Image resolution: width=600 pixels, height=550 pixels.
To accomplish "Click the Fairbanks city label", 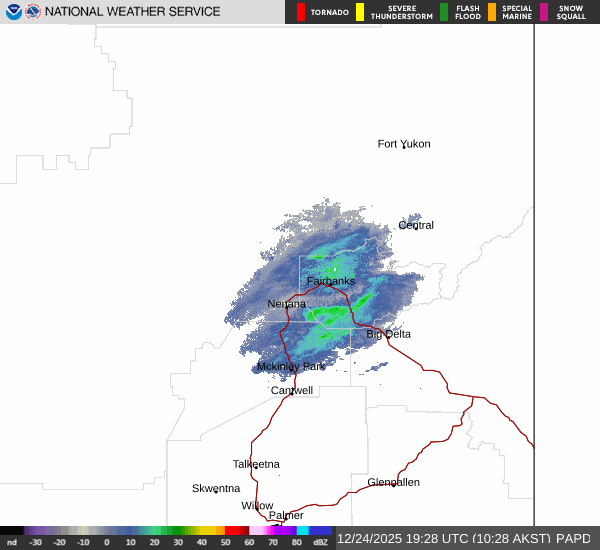I will 330,281.
